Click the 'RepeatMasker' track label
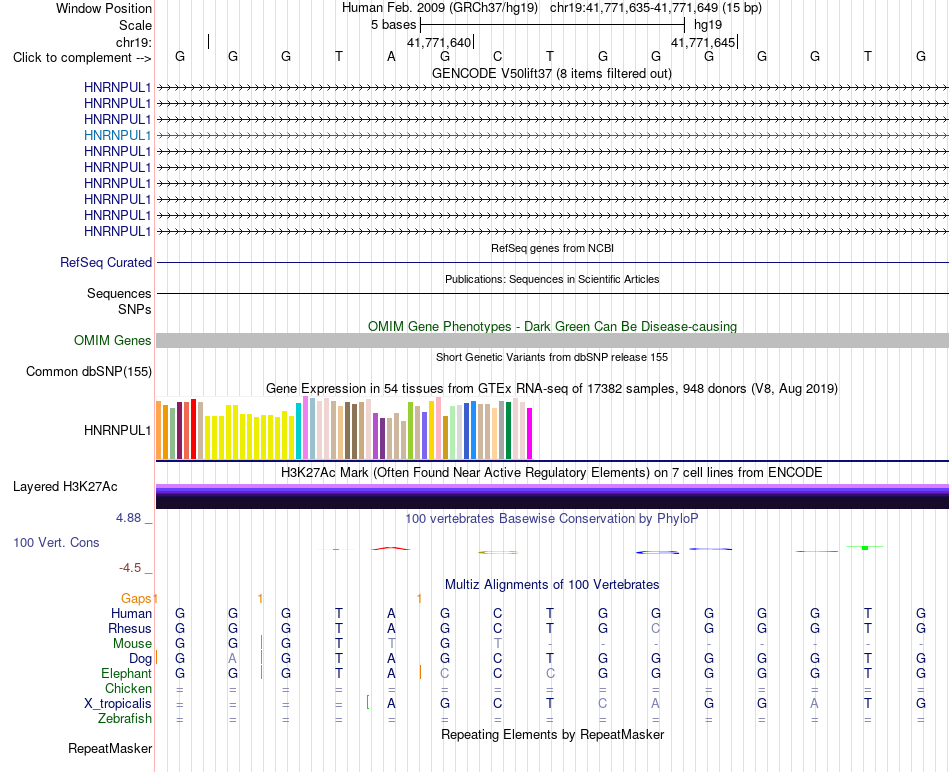The image size is (950, 772). coord(110,748)
